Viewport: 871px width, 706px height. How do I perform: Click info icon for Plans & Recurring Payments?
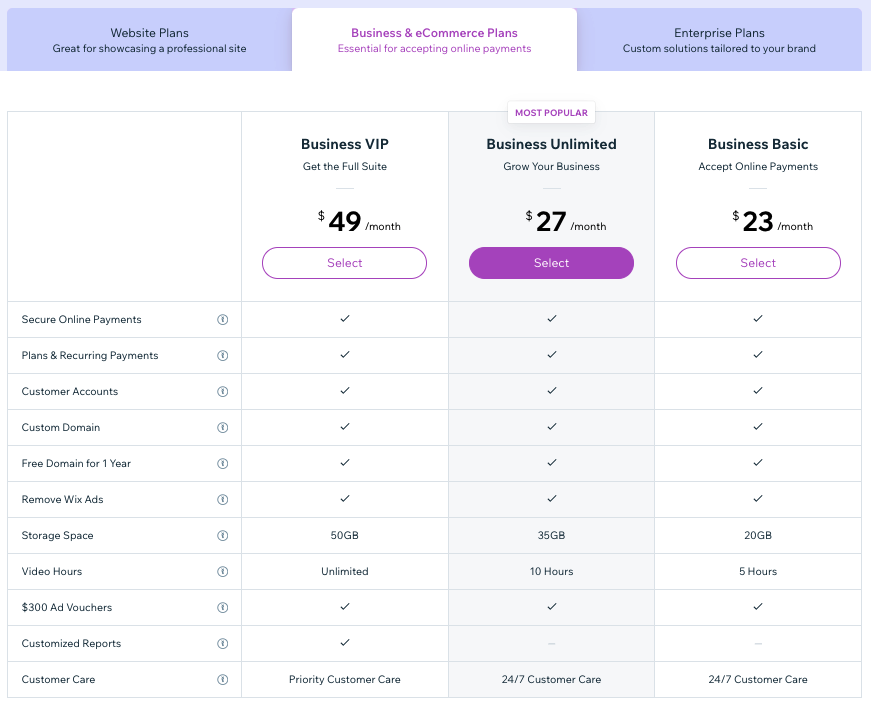(223, 356)
